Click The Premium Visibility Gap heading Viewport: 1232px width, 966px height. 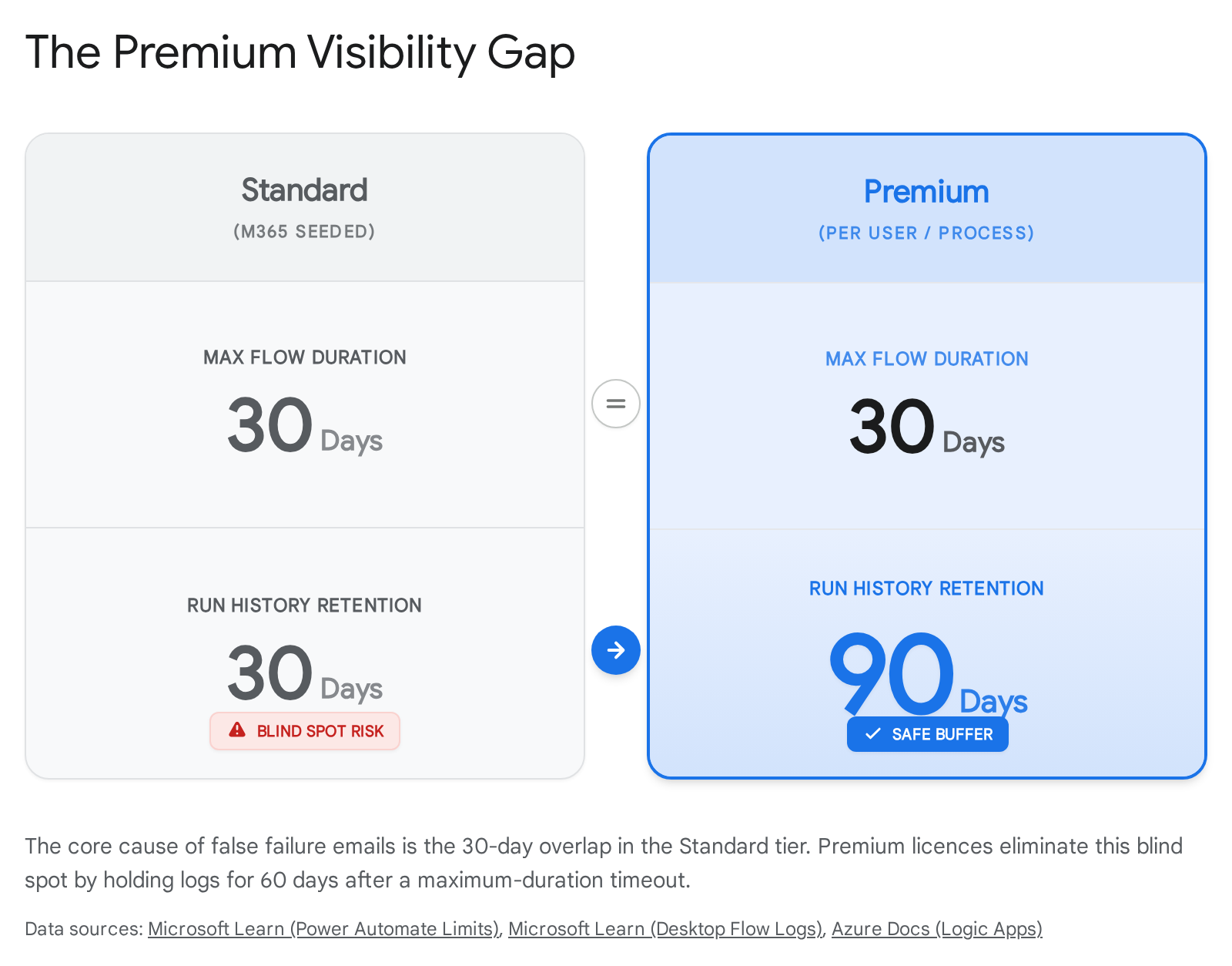[x=300, y=53]
